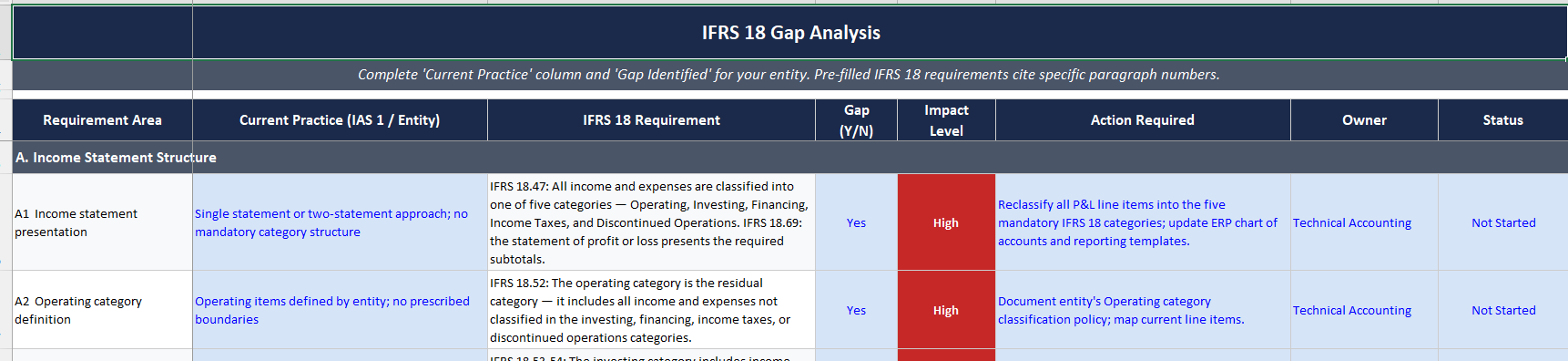Image resolution: width=1568 pixels, height=361 pixels.
Task: Select the Yes gap cell for row A1
Action: click(x=856, y=222)
